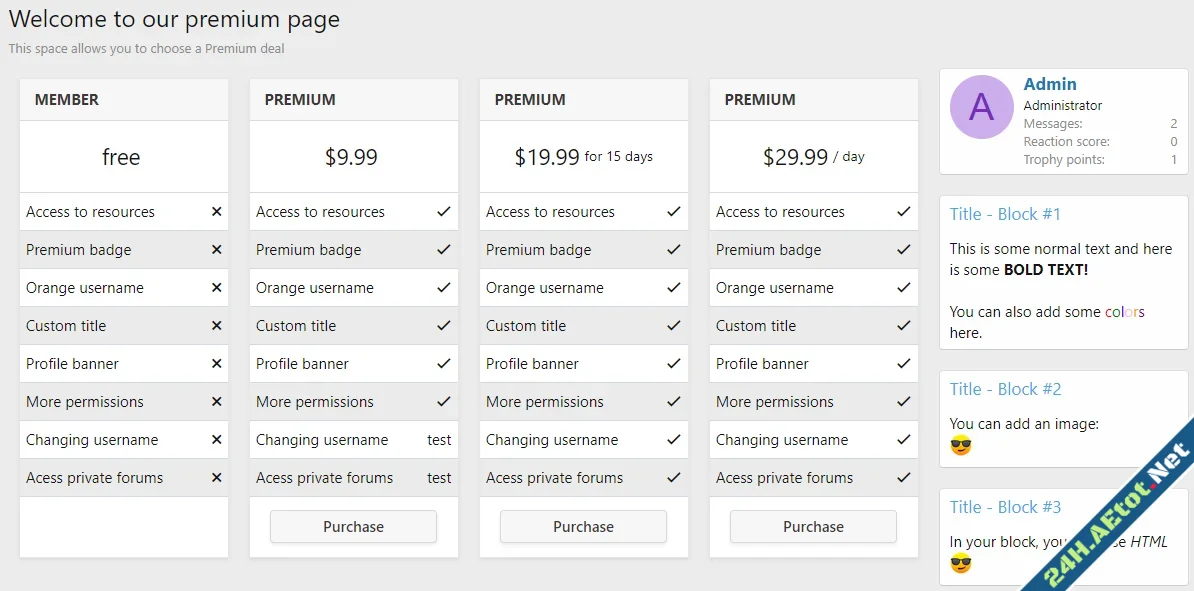Screen dimensions: 1194x591
Task: Click the Trophy points value in Admin panel
Action: coord(1174,159)
